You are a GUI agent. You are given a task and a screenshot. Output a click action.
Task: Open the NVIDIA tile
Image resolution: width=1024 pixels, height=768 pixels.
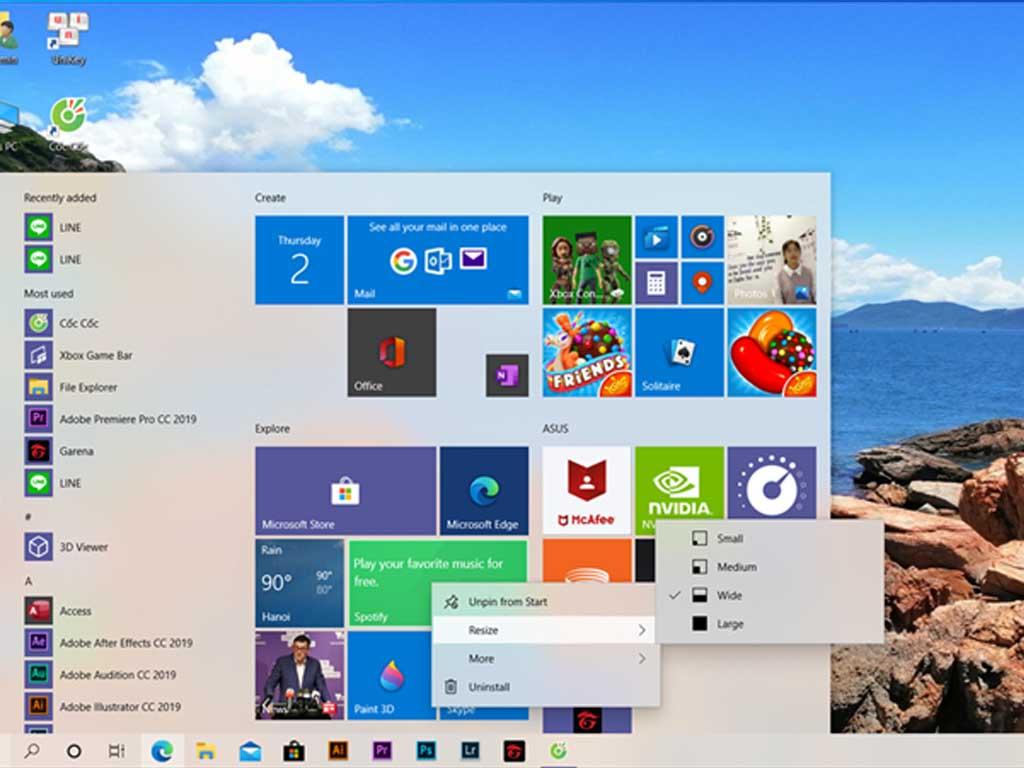pyautogui.click(x=679, y=490)
